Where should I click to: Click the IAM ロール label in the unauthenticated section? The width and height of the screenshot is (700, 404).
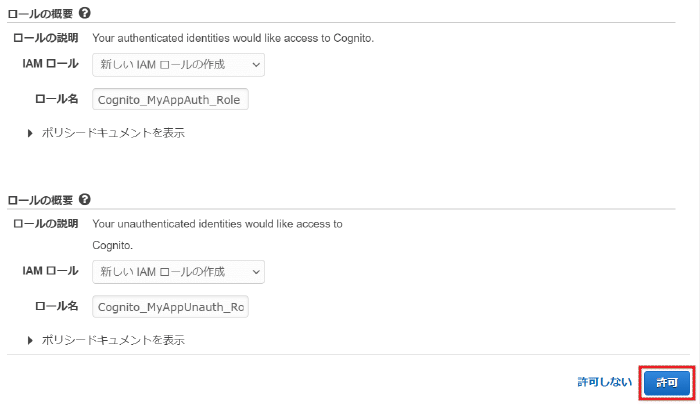(50, 271)
